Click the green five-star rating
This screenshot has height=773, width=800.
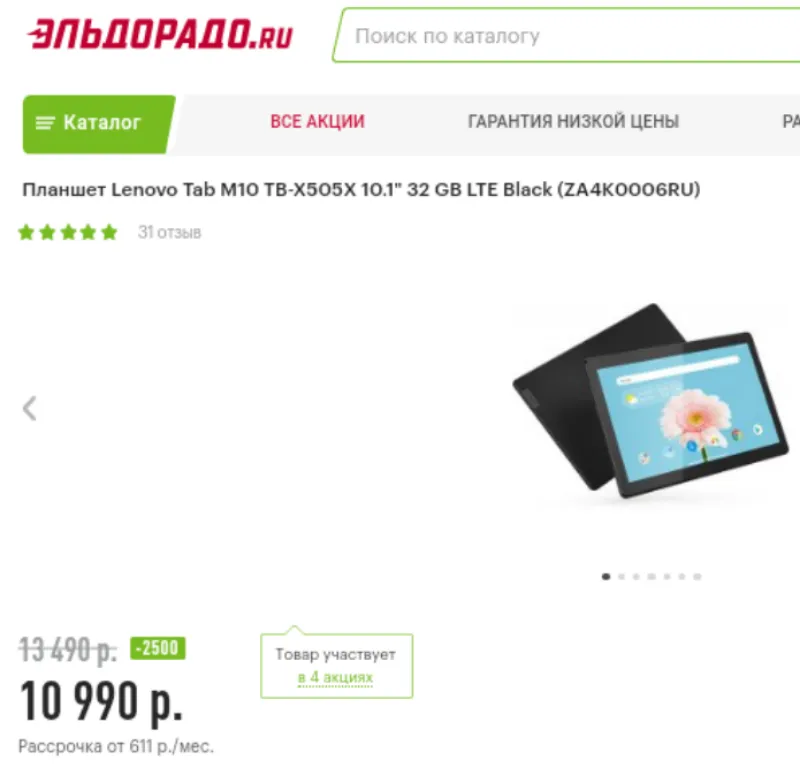[x=68, y=233]
